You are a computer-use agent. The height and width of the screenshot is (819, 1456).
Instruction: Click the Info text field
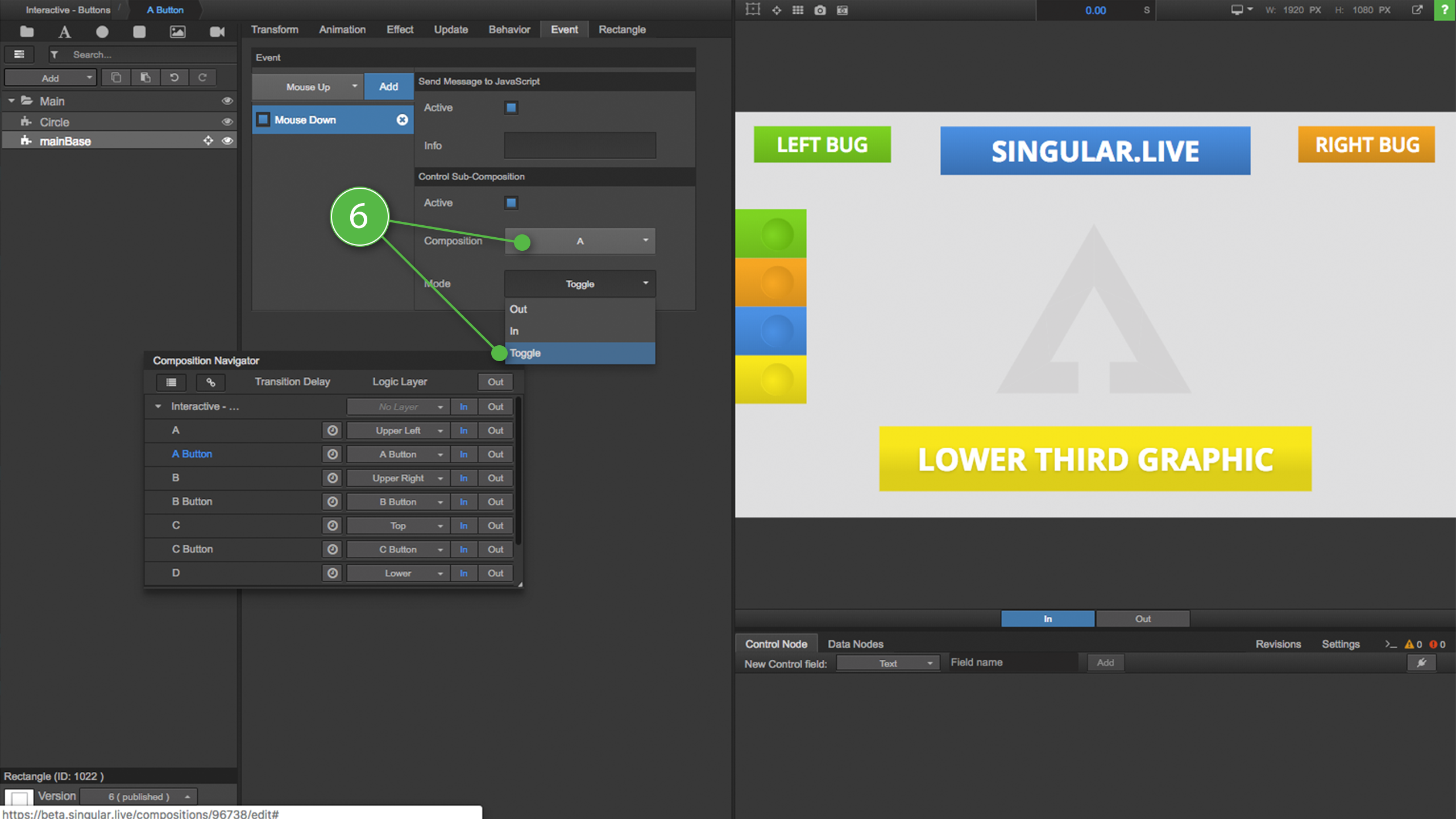tap(580, 146)
